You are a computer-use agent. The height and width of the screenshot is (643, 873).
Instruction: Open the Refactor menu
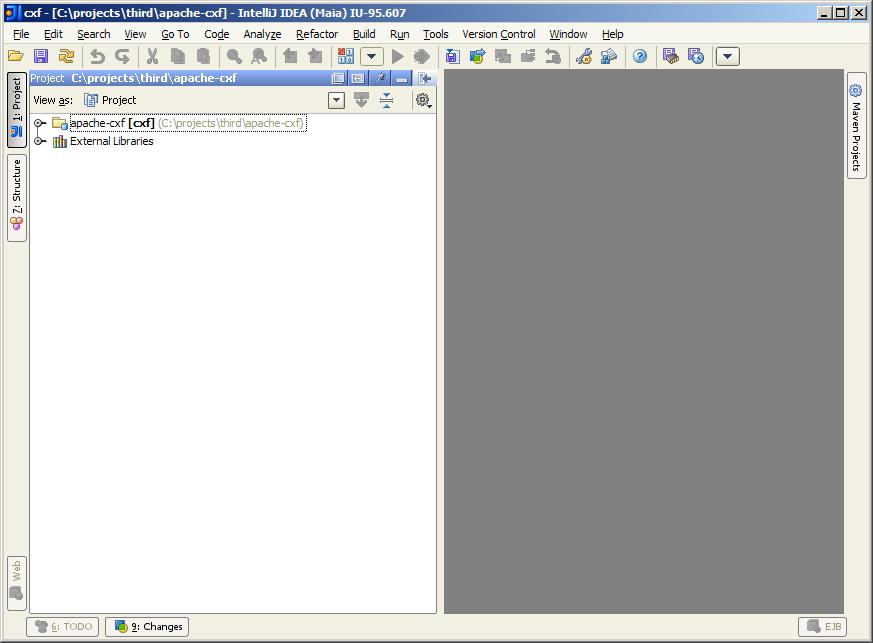click(x=317, y=34)
